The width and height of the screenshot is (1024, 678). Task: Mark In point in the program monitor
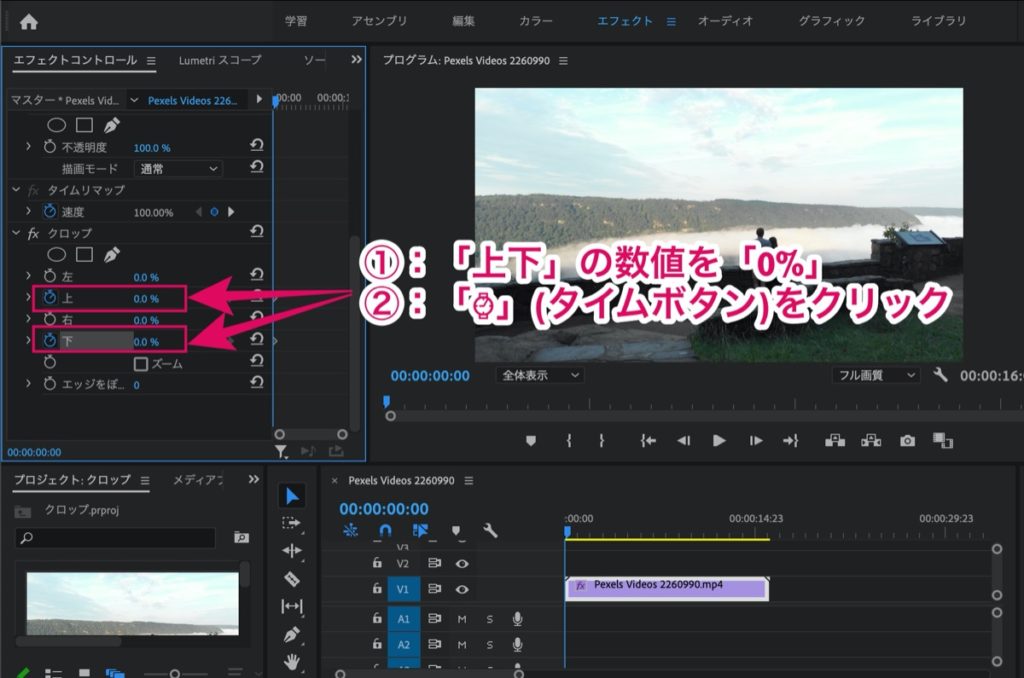pos(569,441)
